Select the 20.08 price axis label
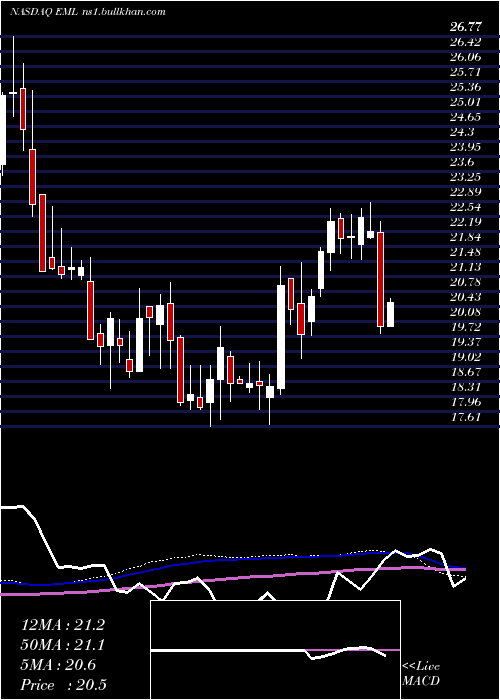Image resolution: width=500 pixels, height=700 pixels. coord(466,312)
